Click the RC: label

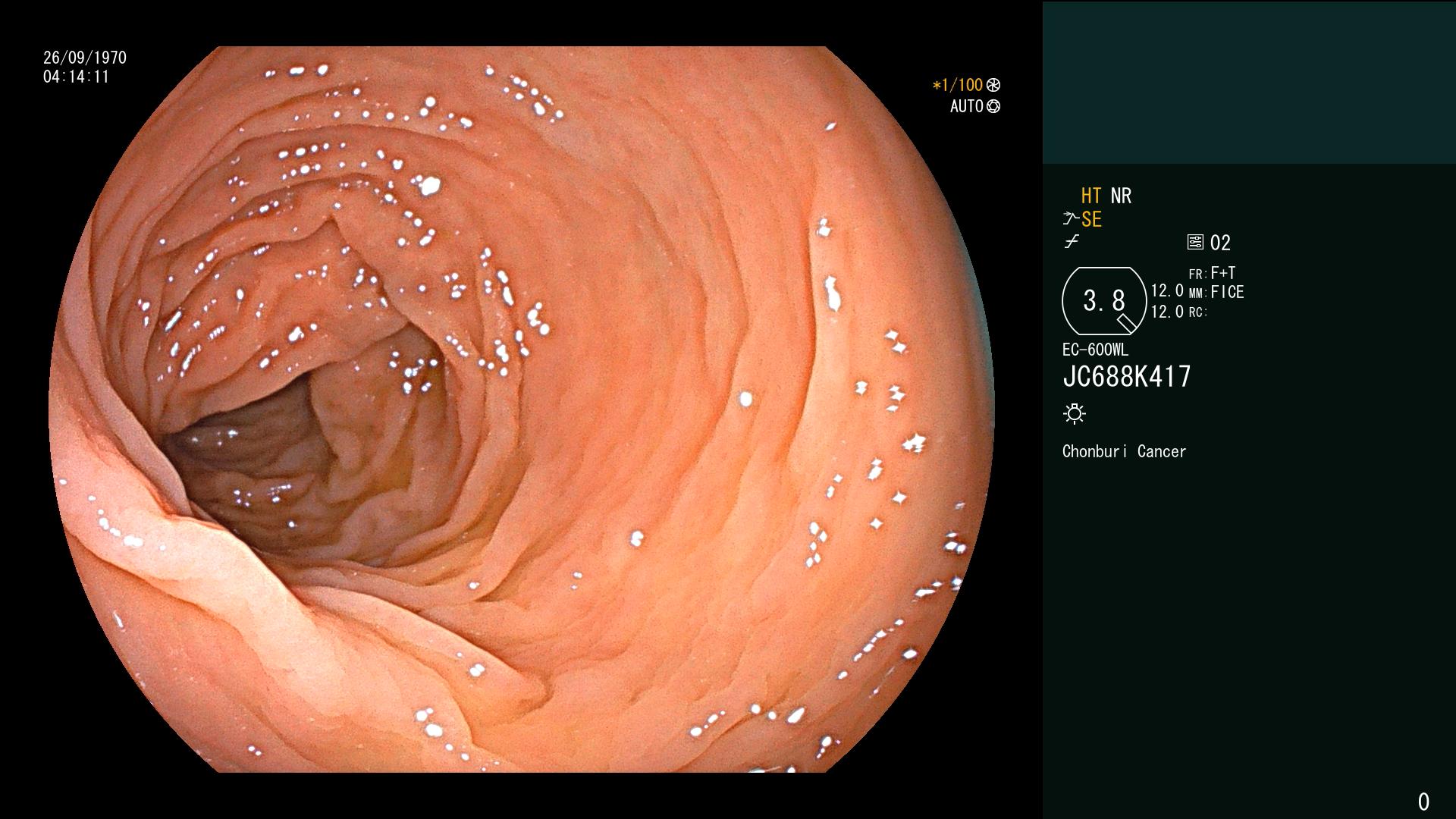click(x=1197, y=312)
